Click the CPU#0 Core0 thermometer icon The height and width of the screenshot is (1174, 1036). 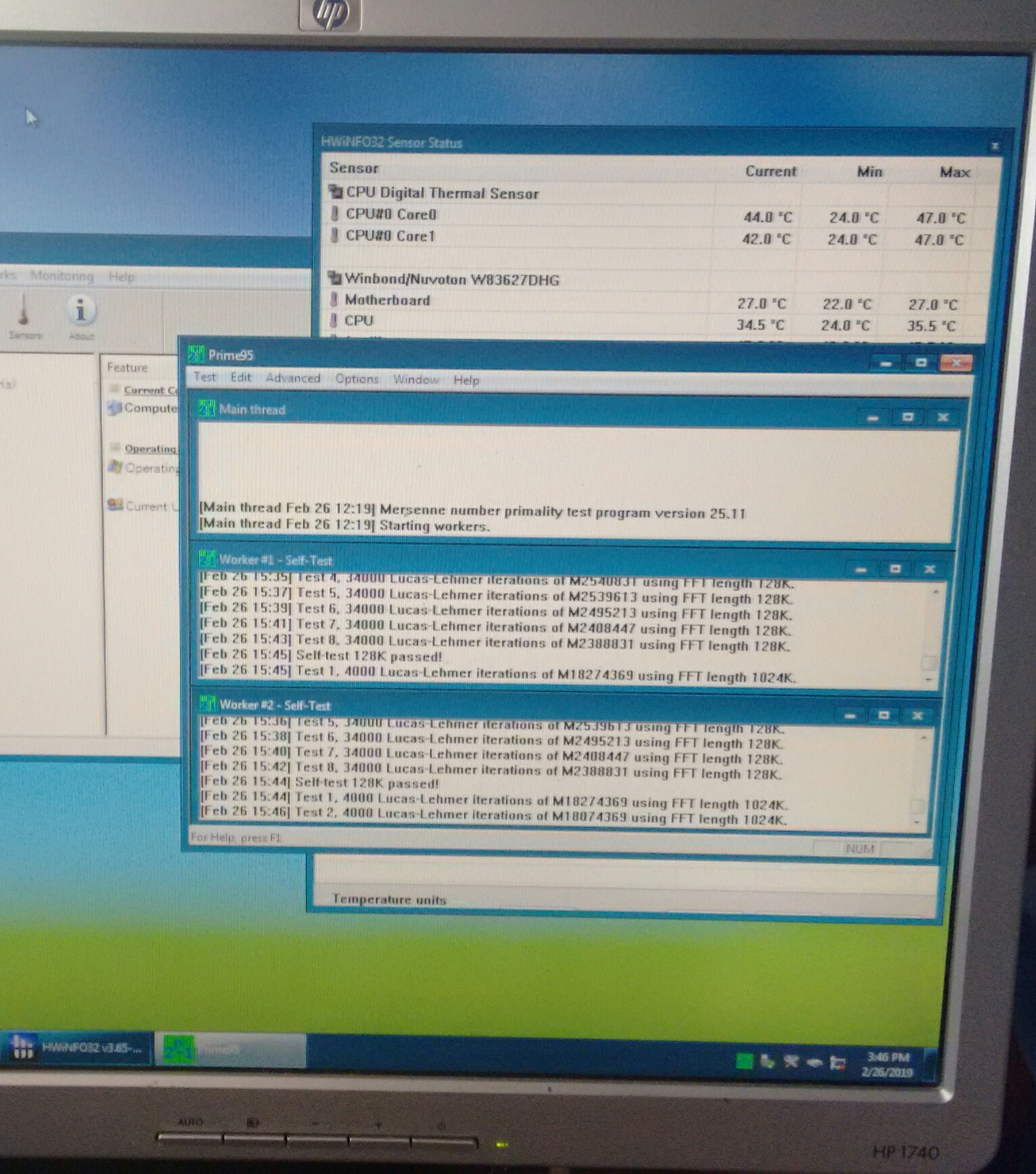(x=335, y=214)
